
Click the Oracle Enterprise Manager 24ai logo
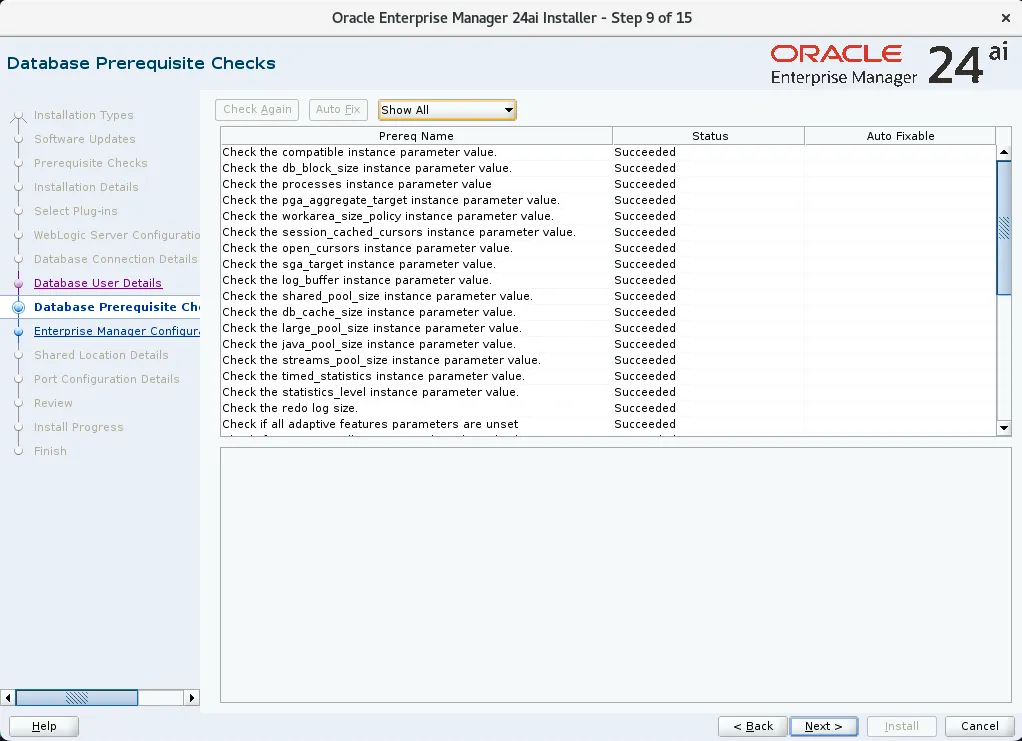(882, 62)
